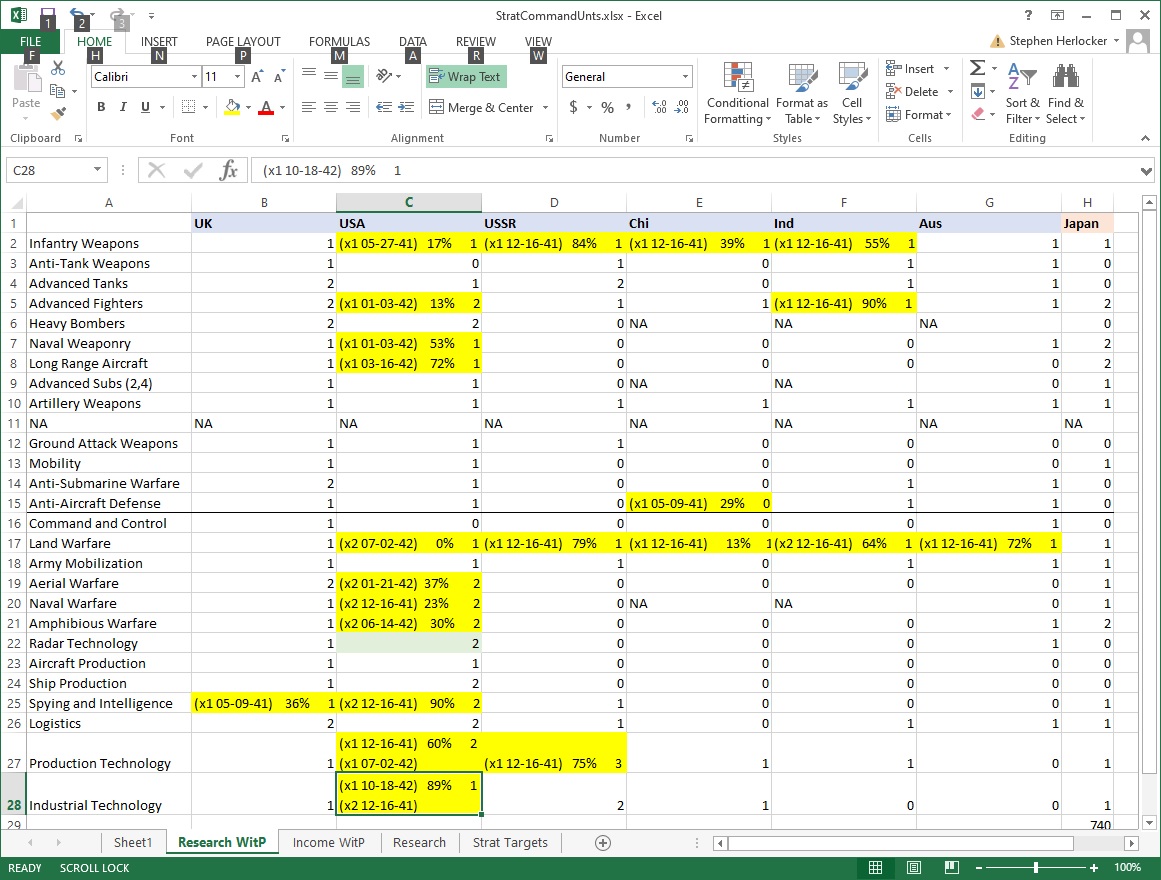The height and width of the screenshot is (880, 1161).
Task: Click the AutoSum sigma icon
Action: pyautogui.click(x=977, y=67)
